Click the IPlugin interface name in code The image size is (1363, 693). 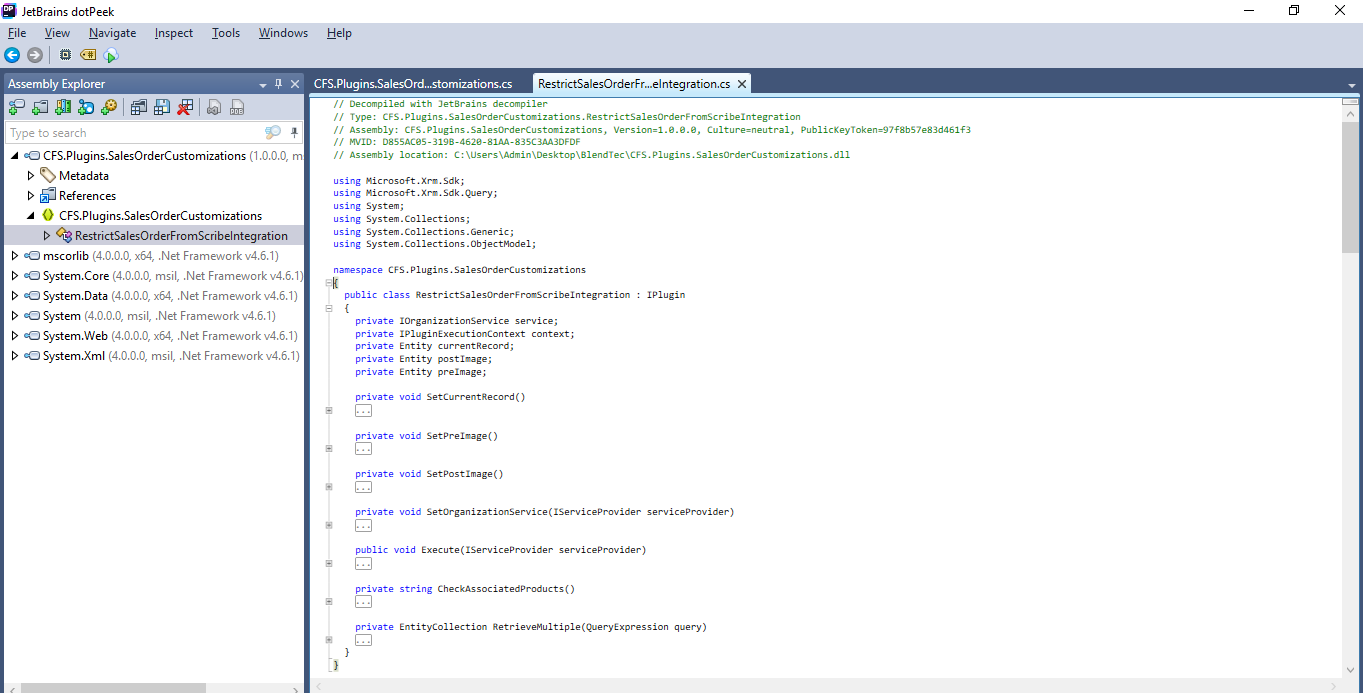pos(666,295)
